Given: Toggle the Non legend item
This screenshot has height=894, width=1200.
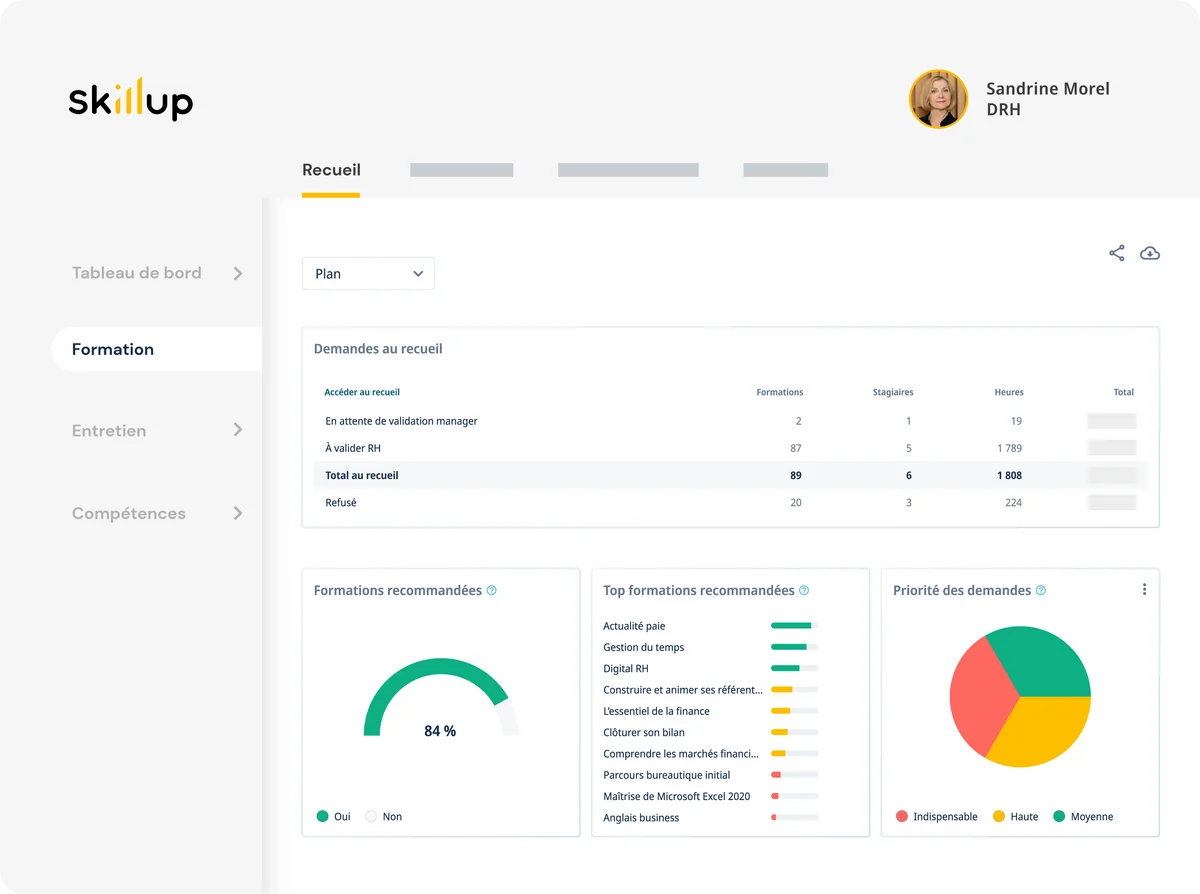Looking at the screenshot, I should point(383,817).
